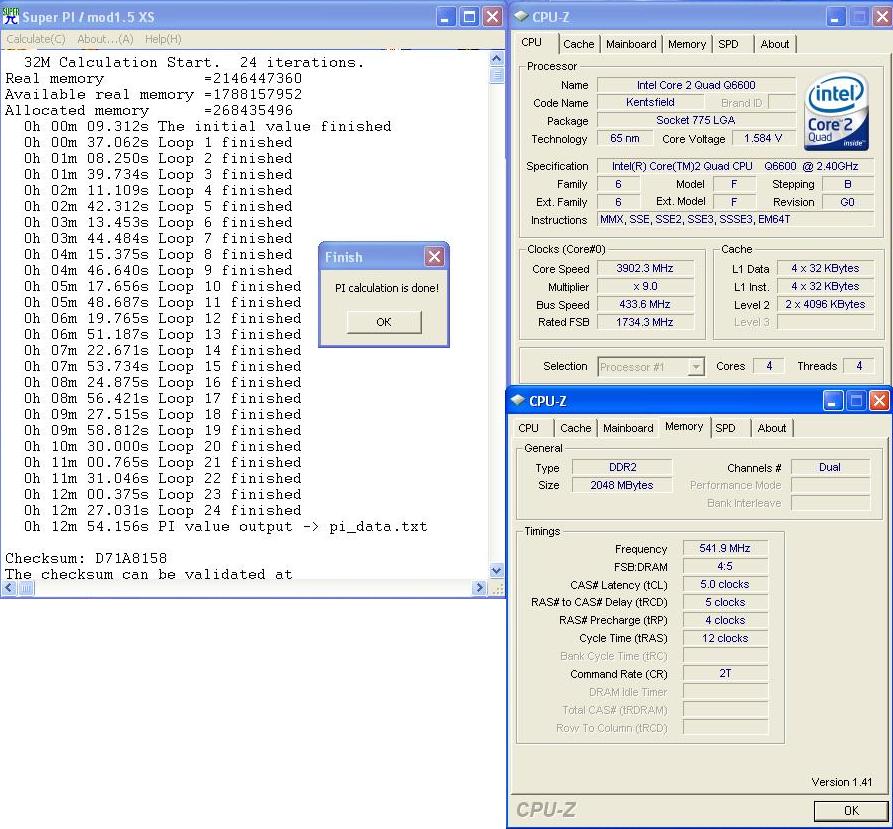893x829 pixels.
Task: Click the Version 1.41 label
Action: click(841, 782)
